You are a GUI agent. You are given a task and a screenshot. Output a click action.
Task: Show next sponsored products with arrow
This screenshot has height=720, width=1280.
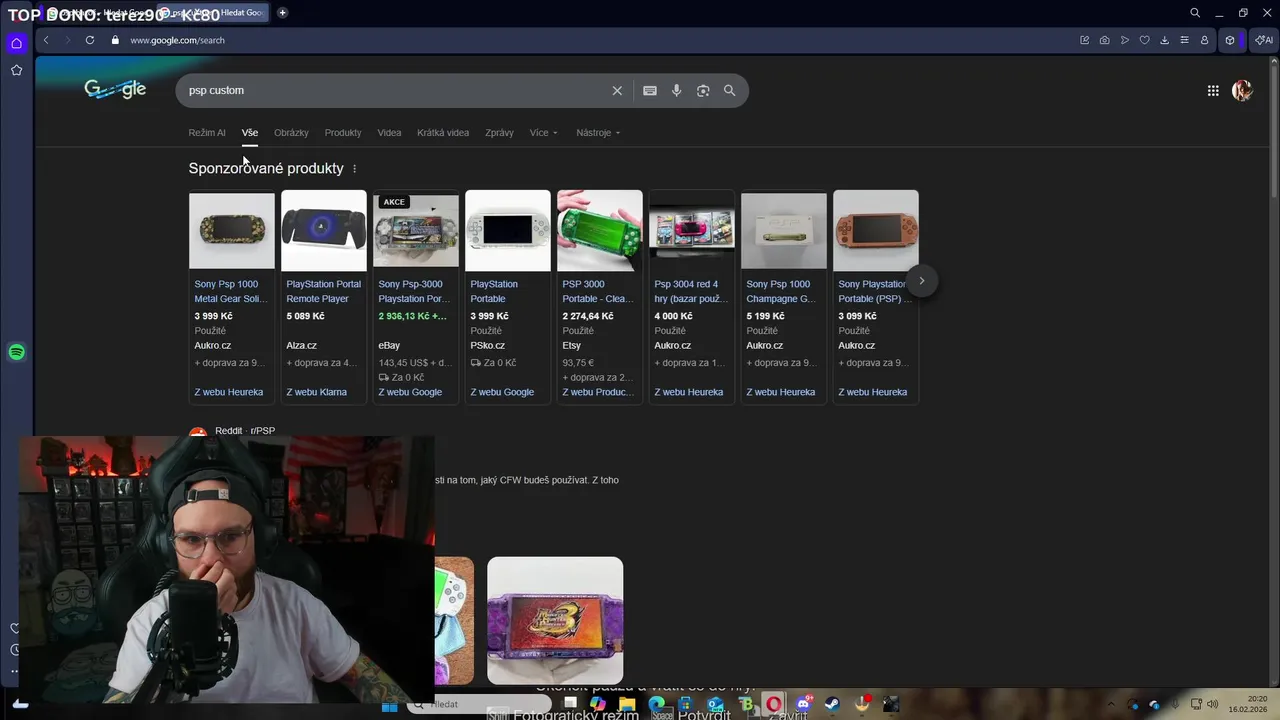tap(922, 280)
